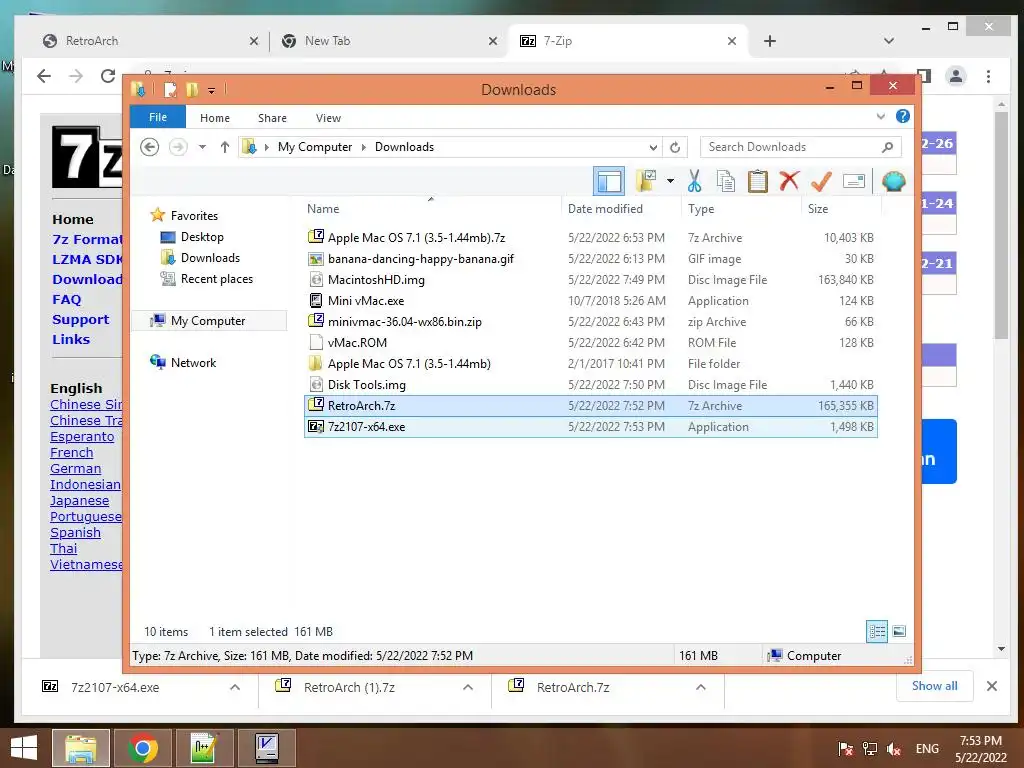Image resolution: width=1024 pixels, height=768 pixels.
Task: Refresh the Downloads folder view
Action: [x=675, y=147]
